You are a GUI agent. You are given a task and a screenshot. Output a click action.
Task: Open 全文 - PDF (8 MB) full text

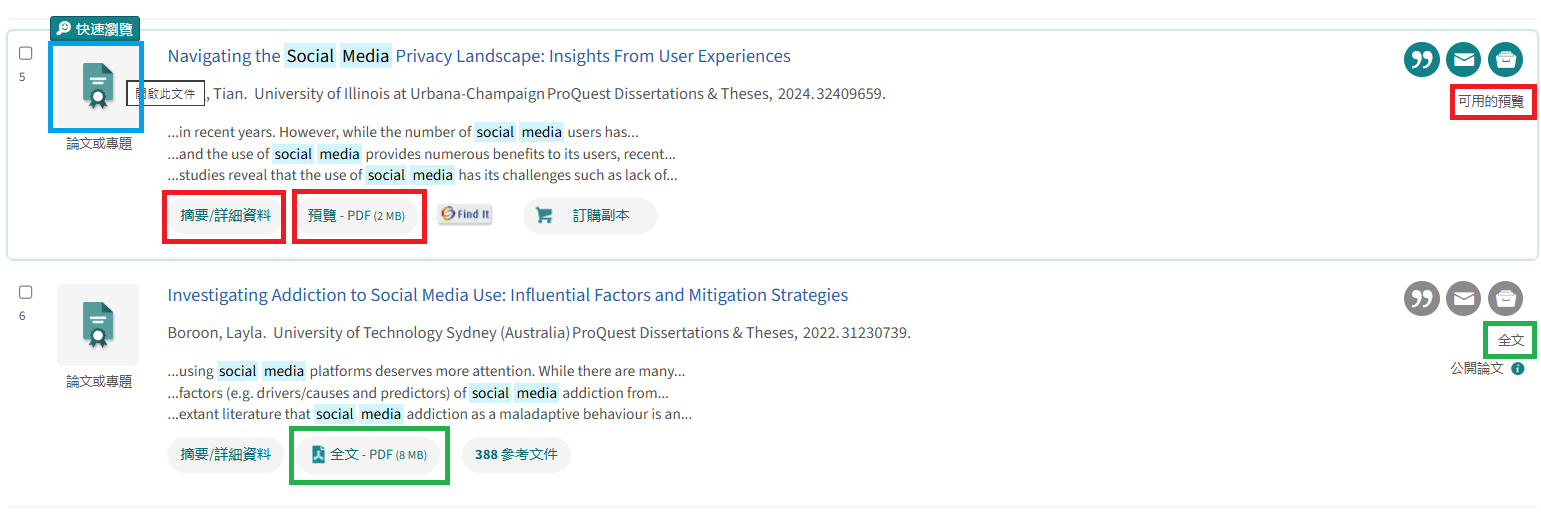(x=368, y=454)
